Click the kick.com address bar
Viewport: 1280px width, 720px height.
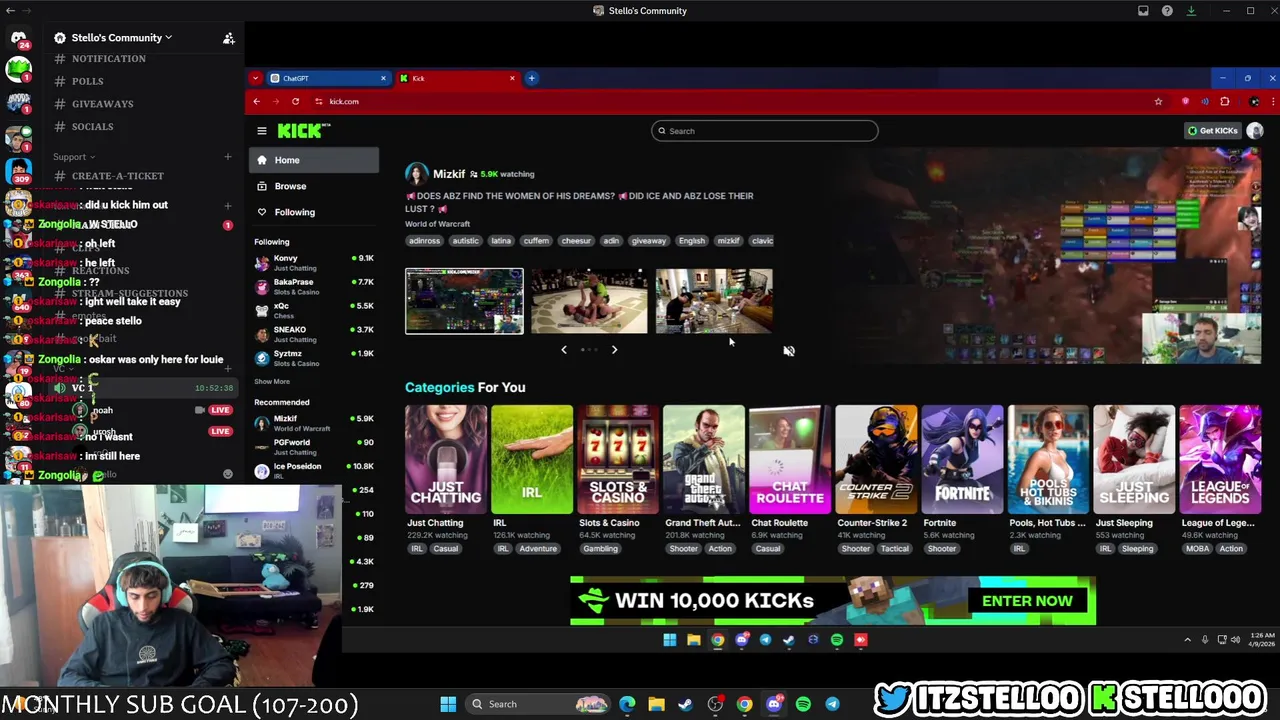[x=730, y=101]
